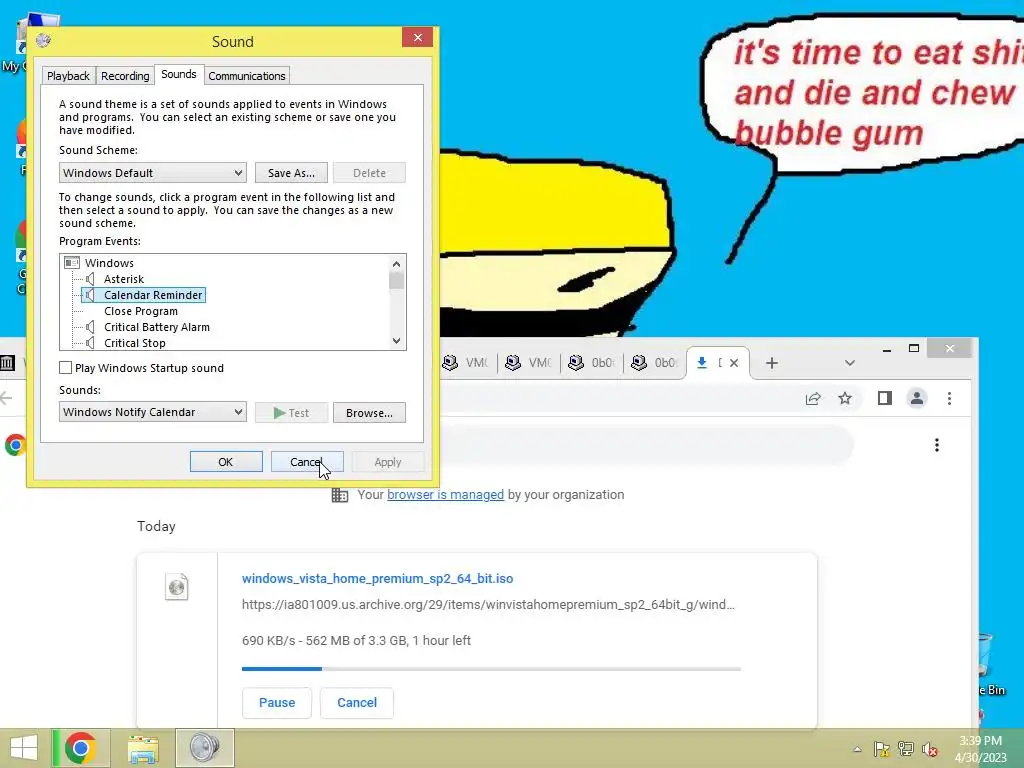Confirm the Sound dialog with OK
This screenshot has width=1024, height=768.
[x=226, y=462]
